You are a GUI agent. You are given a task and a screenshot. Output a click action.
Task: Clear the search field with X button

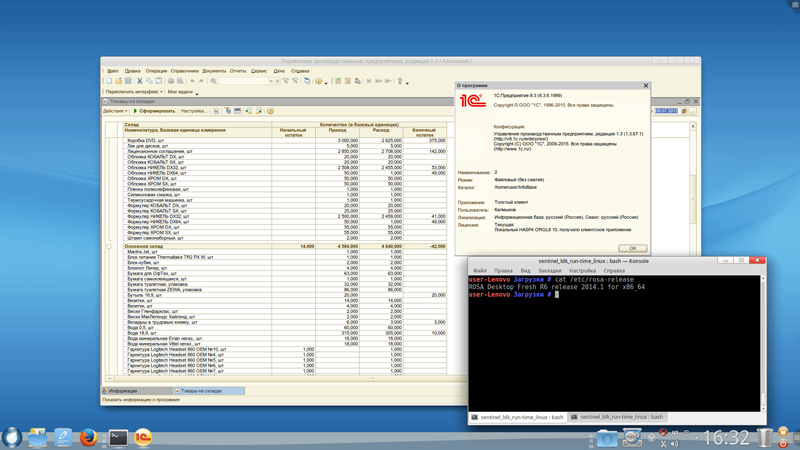click(x=277, y=81)
